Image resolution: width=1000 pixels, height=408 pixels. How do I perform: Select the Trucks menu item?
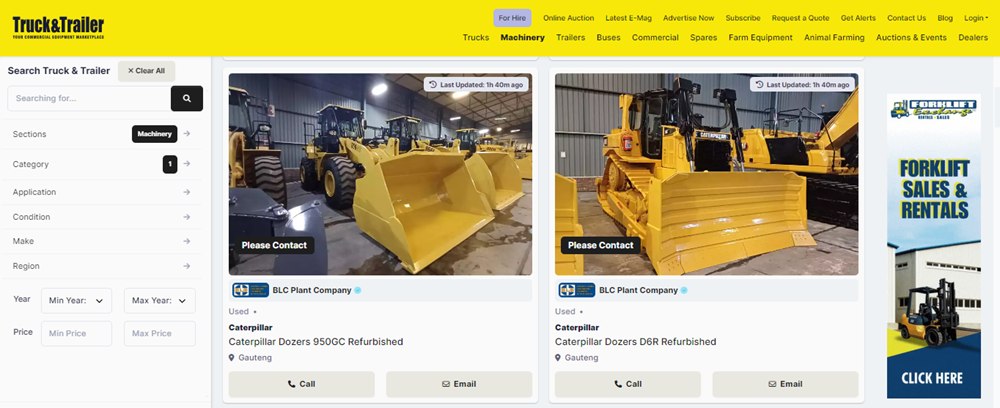tap(476, 38)
